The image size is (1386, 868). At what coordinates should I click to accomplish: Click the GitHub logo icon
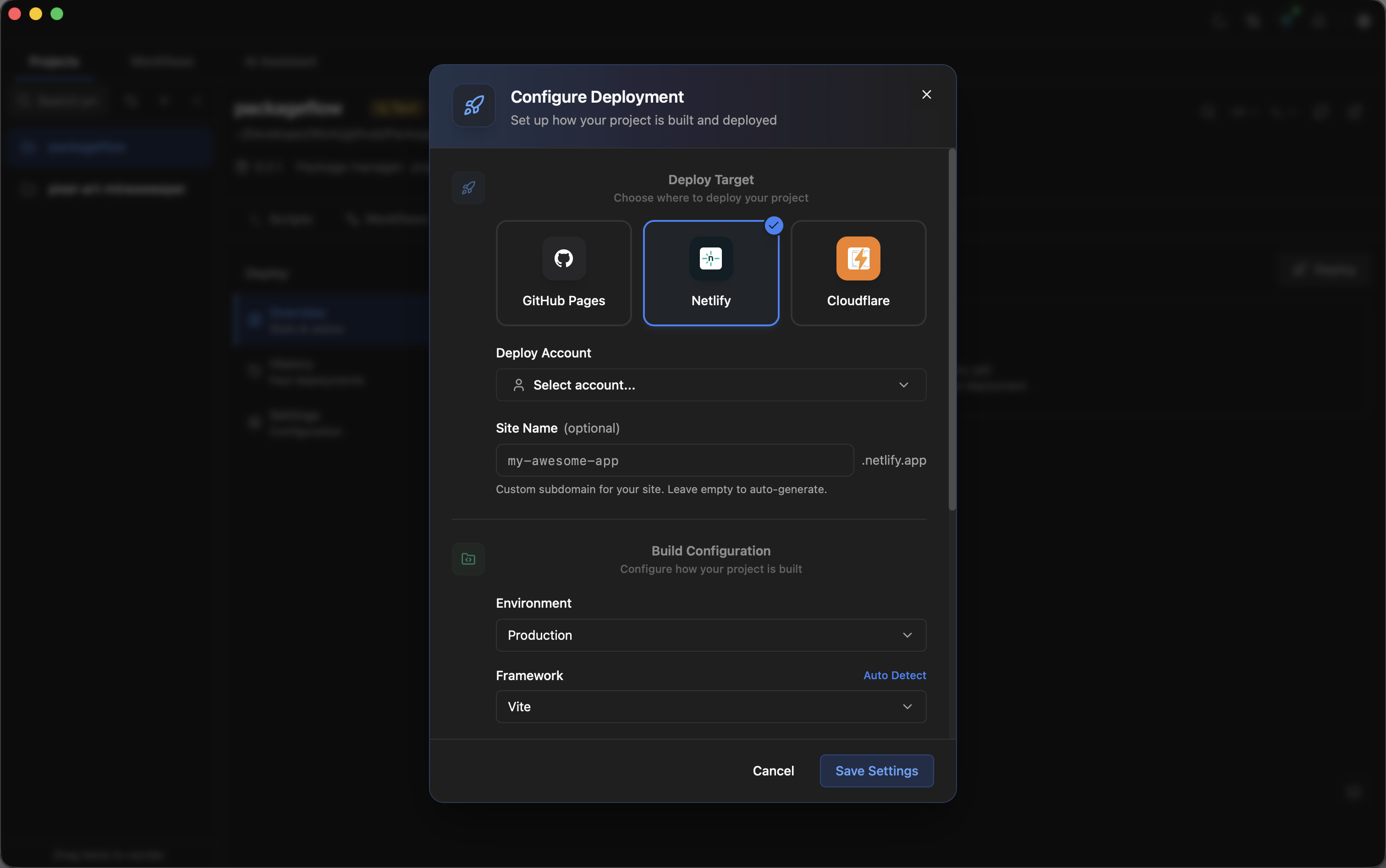click(x=563, y=258)
